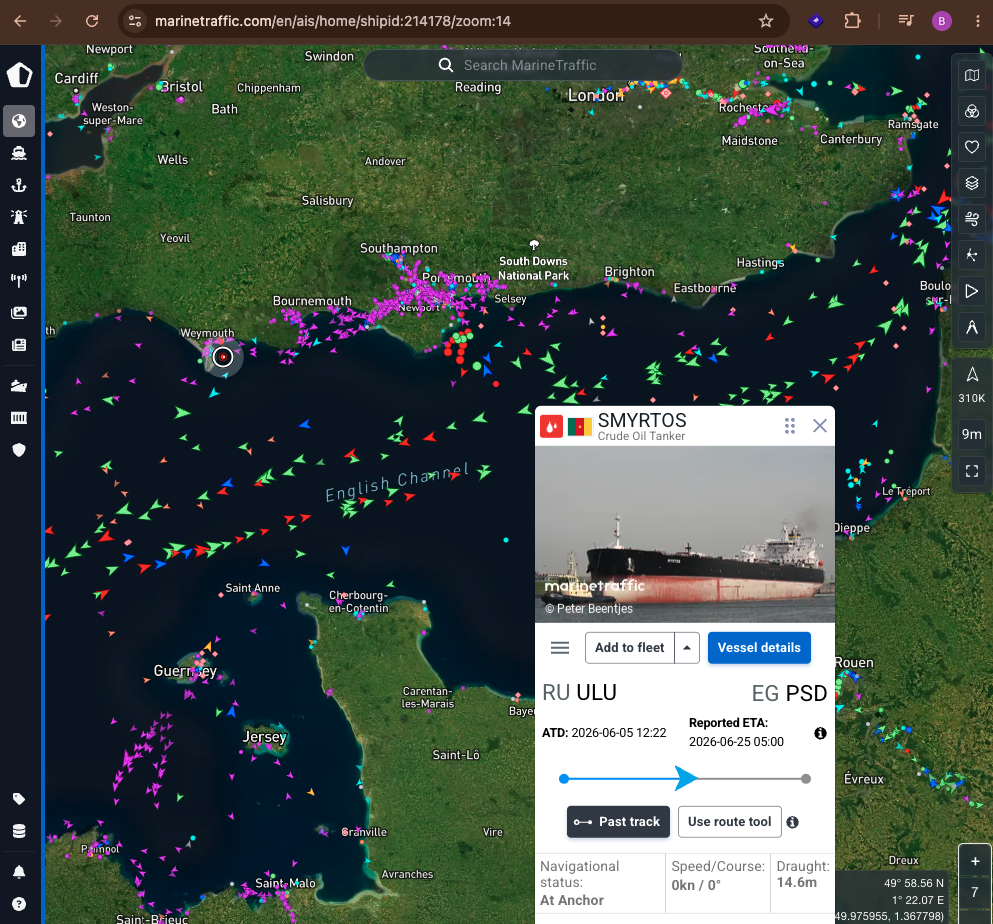Open the News newspaper icon
The image size is (993, 924).
pyautogui.click(x=19, y=345)
